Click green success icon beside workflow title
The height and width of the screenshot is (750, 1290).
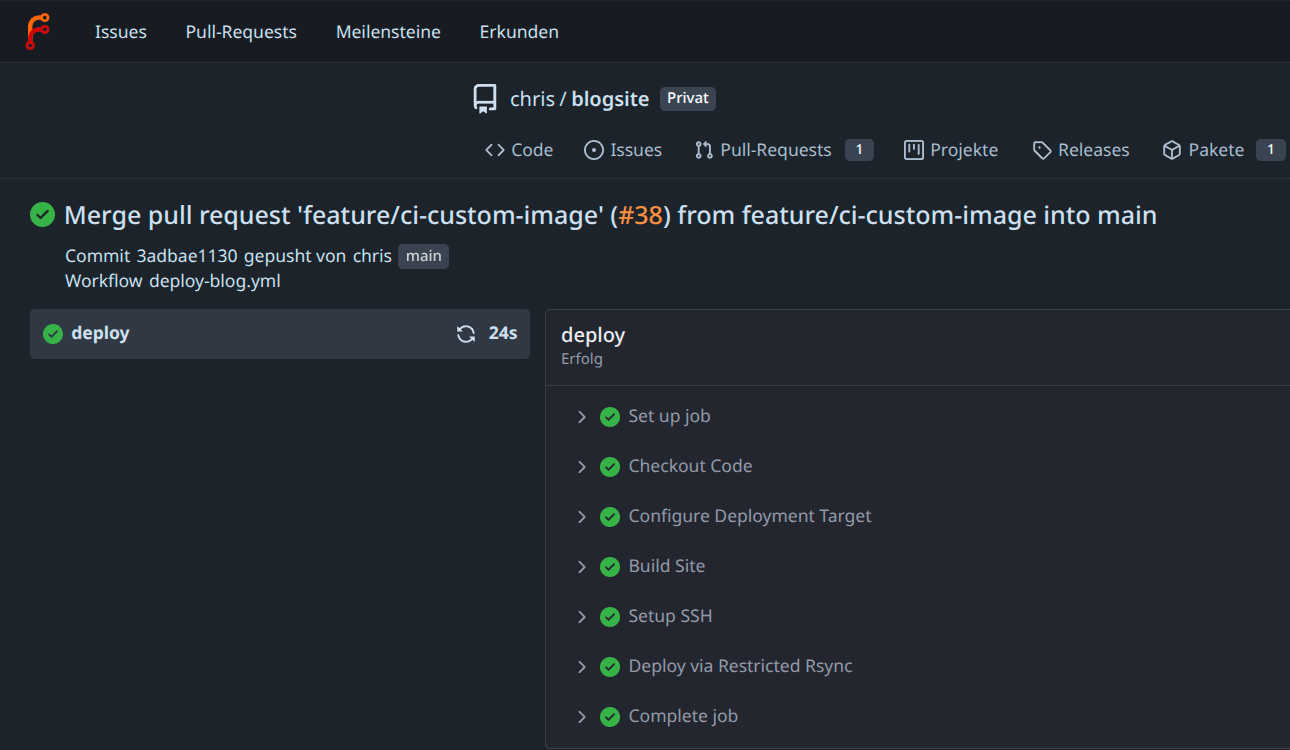pyautogui.click(x=42, y=215)
